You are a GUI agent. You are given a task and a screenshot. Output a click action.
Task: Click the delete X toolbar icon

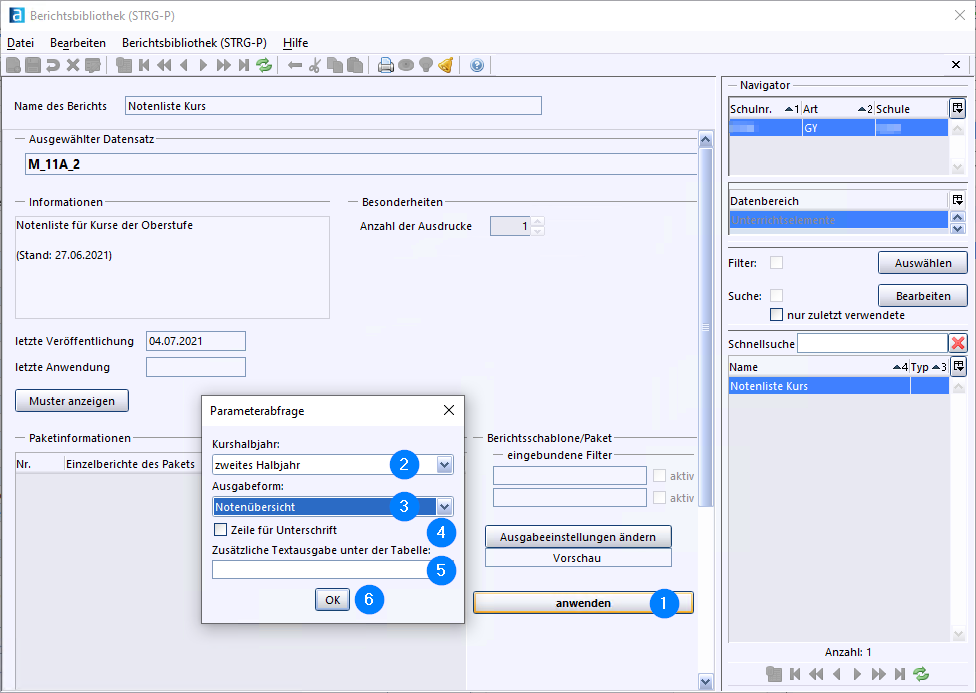73,65
